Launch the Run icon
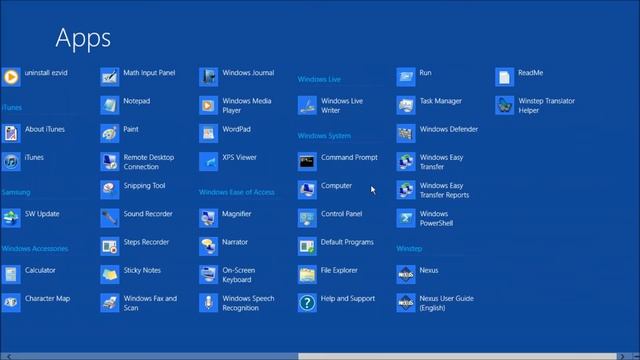640x360 pixels. [x=406, y=77]
